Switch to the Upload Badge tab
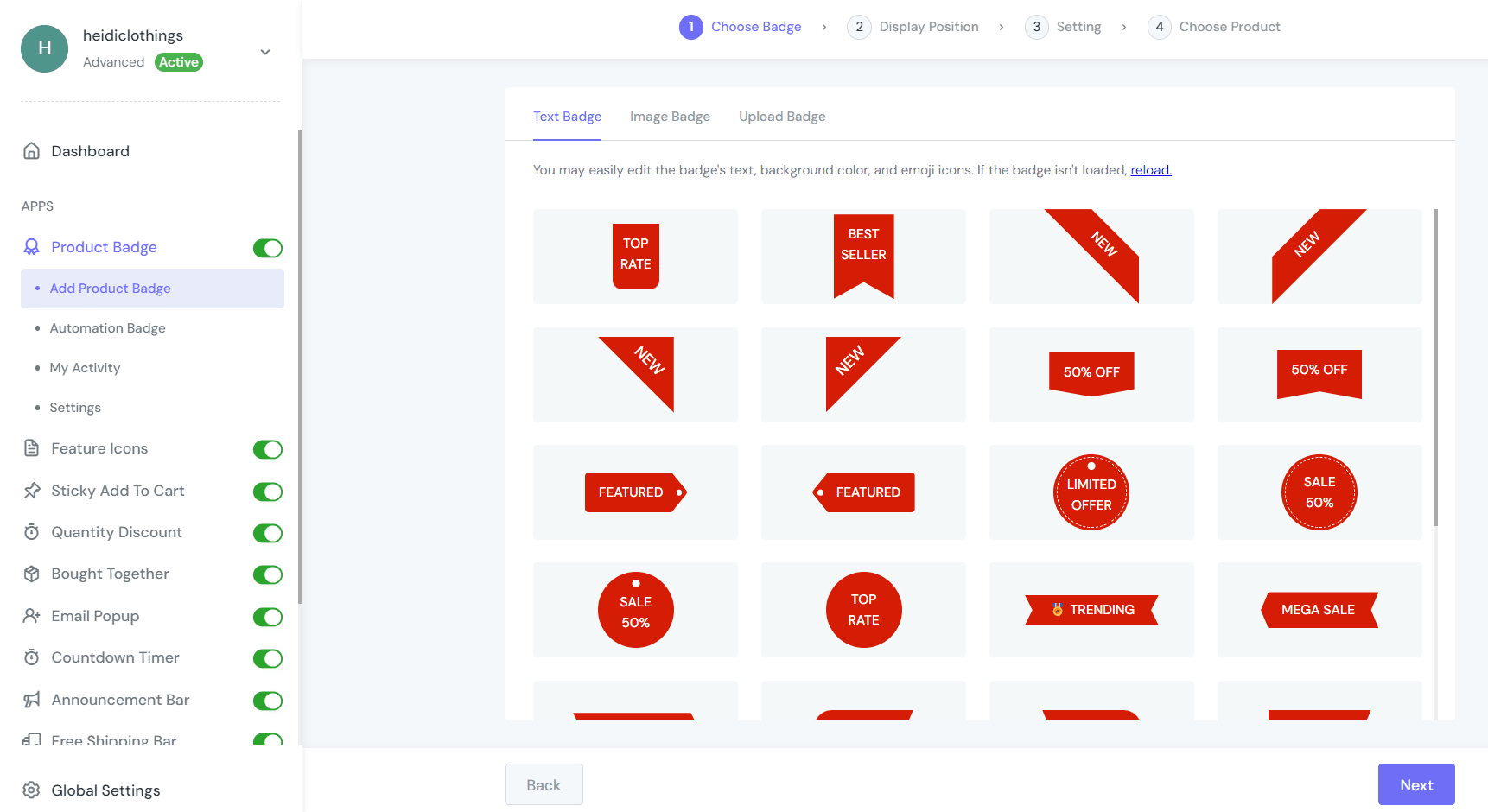This screenshot has width=1488, height=812. click(782, 117)
